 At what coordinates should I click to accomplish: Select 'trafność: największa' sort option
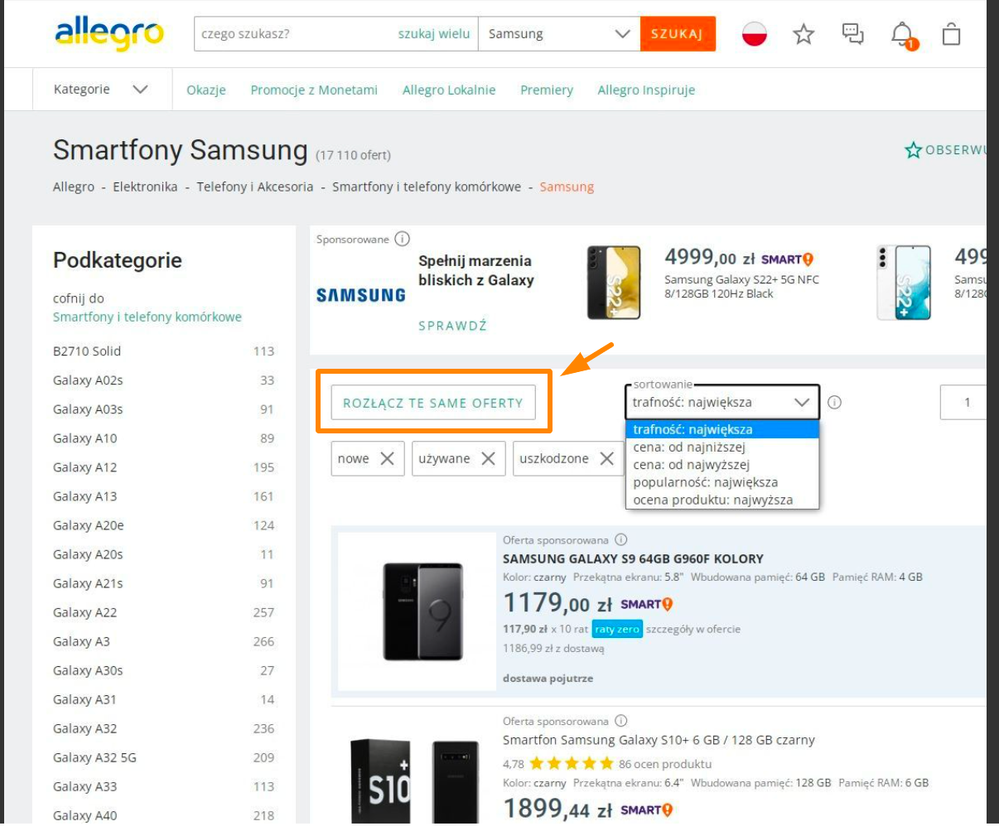point(722,429)
